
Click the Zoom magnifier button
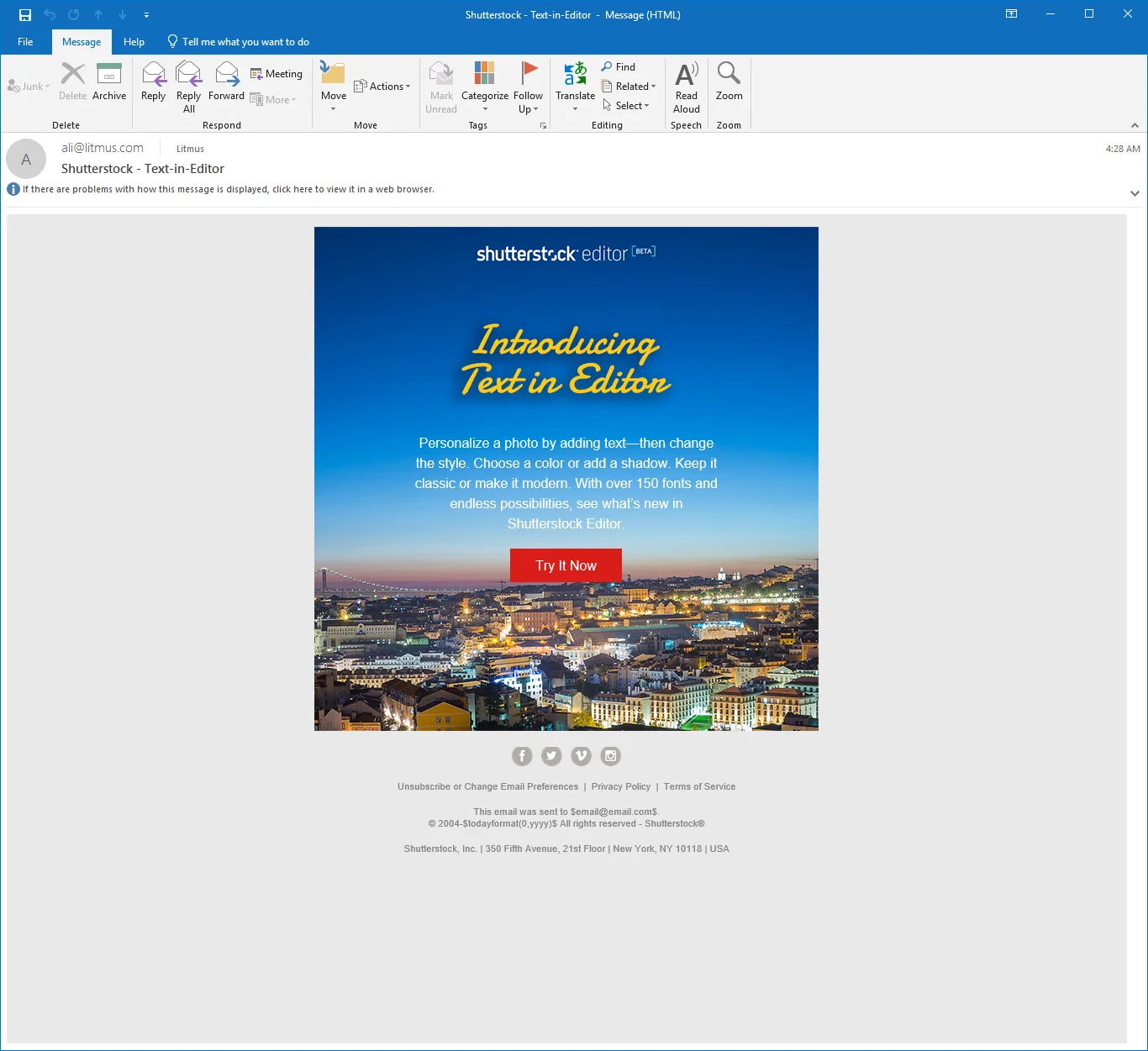pyautogui.click(x=729, y=81)
